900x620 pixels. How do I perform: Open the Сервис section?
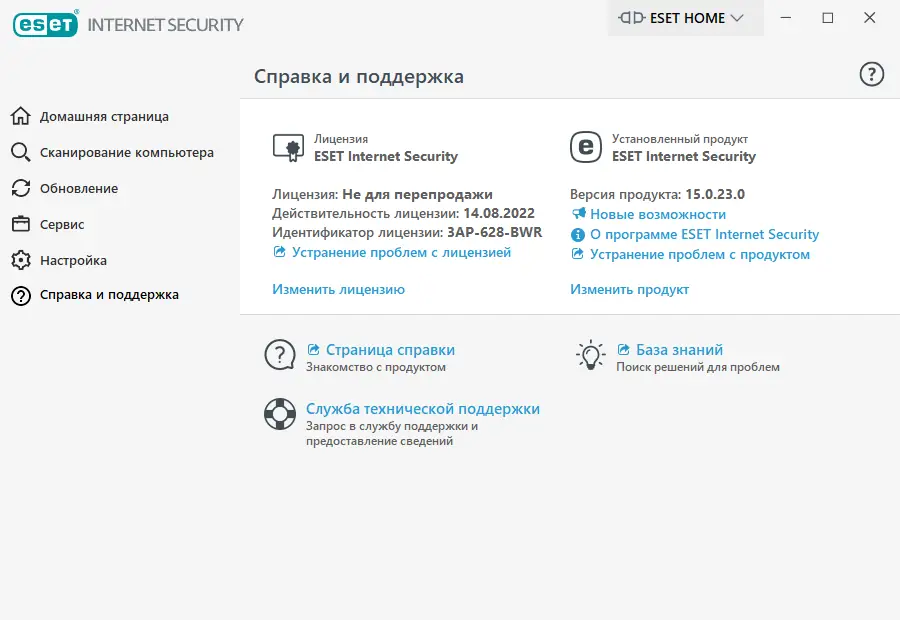(62, 224)
